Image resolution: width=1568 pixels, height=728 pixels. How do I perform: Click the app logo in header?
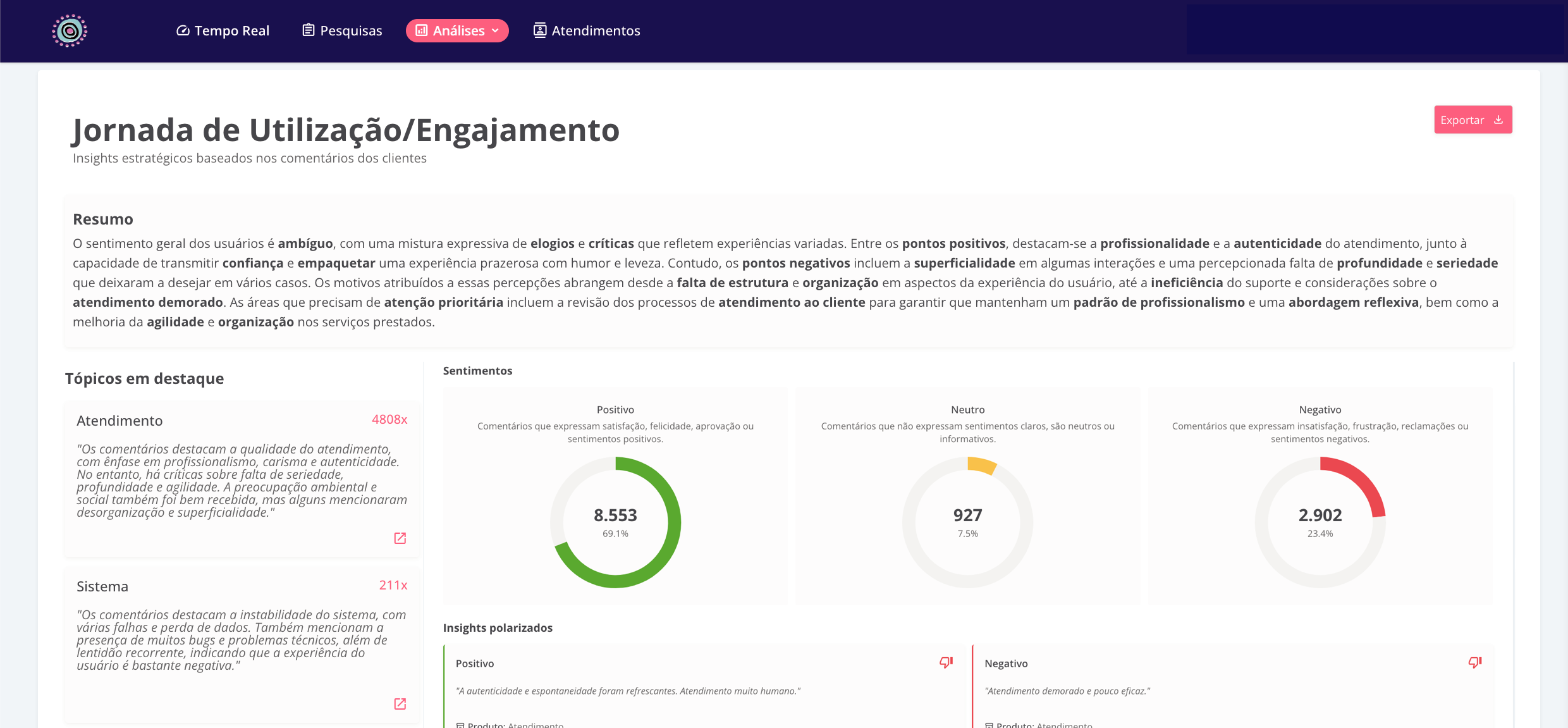(70, 30)
